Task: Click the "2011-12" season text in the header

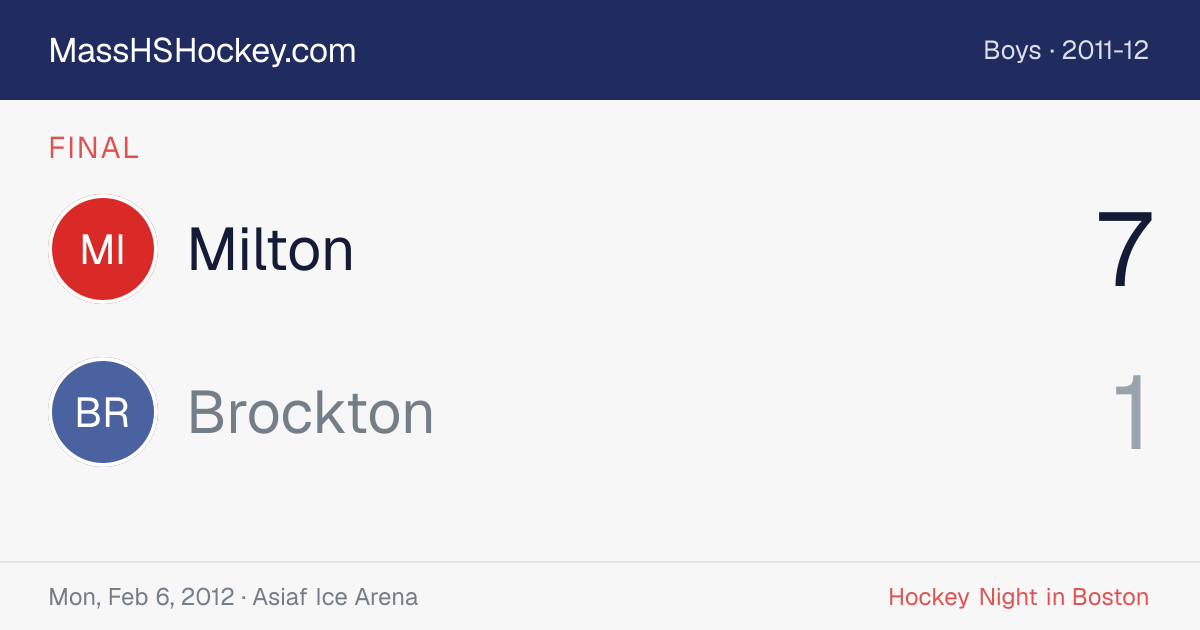Action: pos(1105,50)
